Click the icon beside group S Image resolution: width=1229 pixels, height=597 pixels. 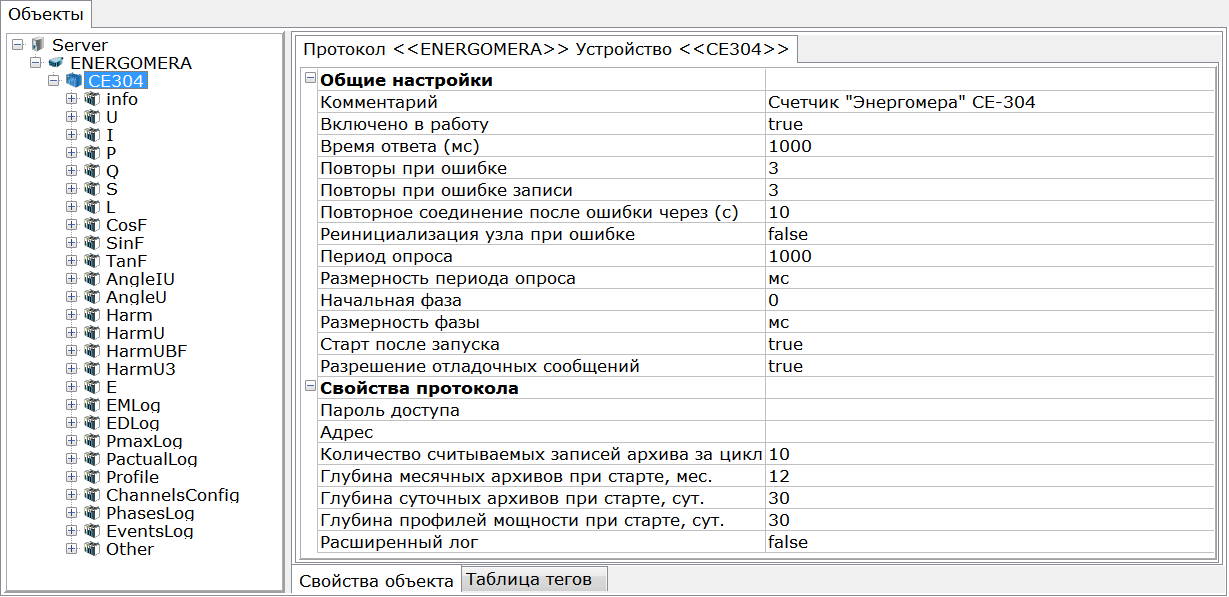point(92,189)
